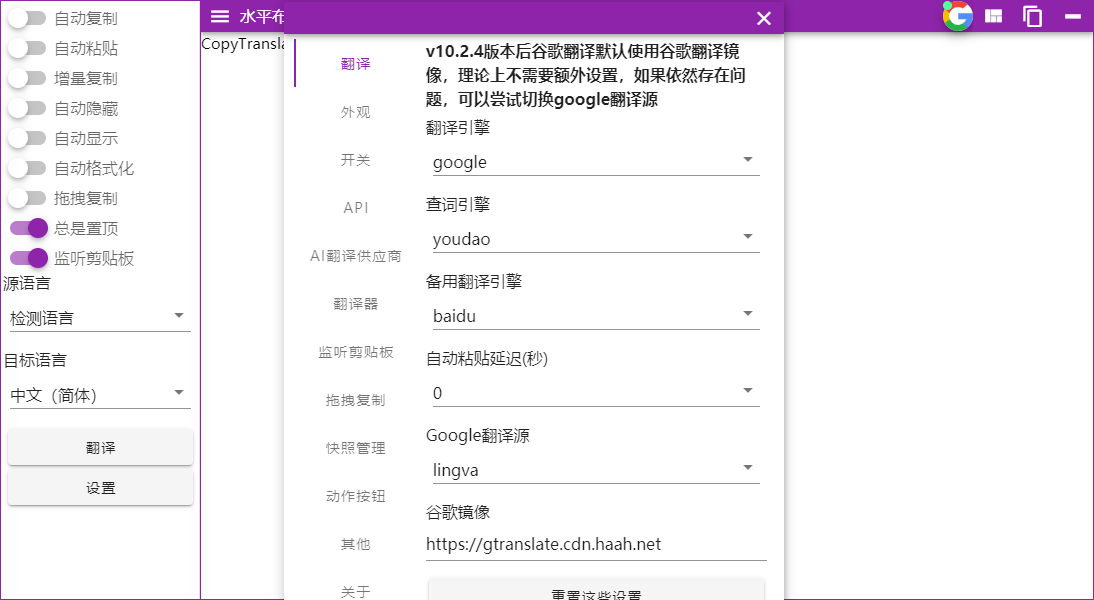This screenshot has height=600, width=1094.
Task: Click the 翻译 button
Action: pos(100,446)
